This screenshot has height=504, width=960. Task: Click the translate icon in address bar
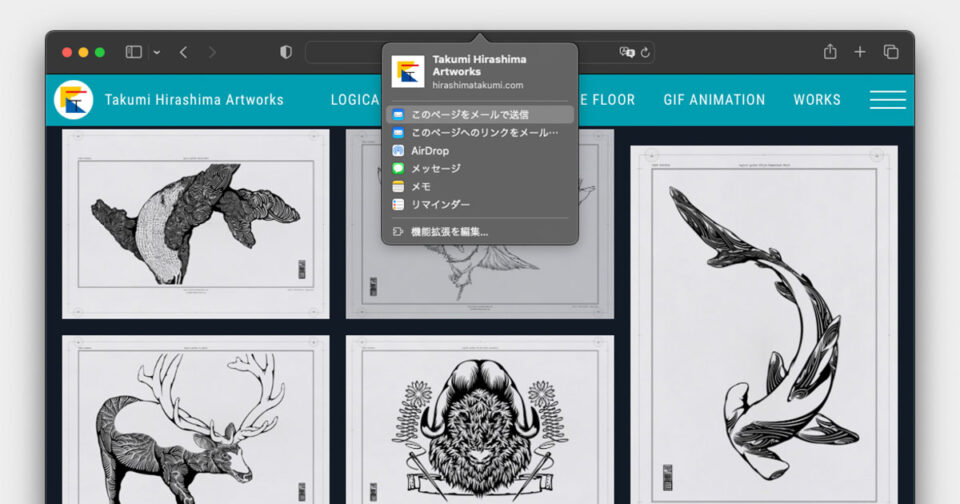[x=626, y=52]
